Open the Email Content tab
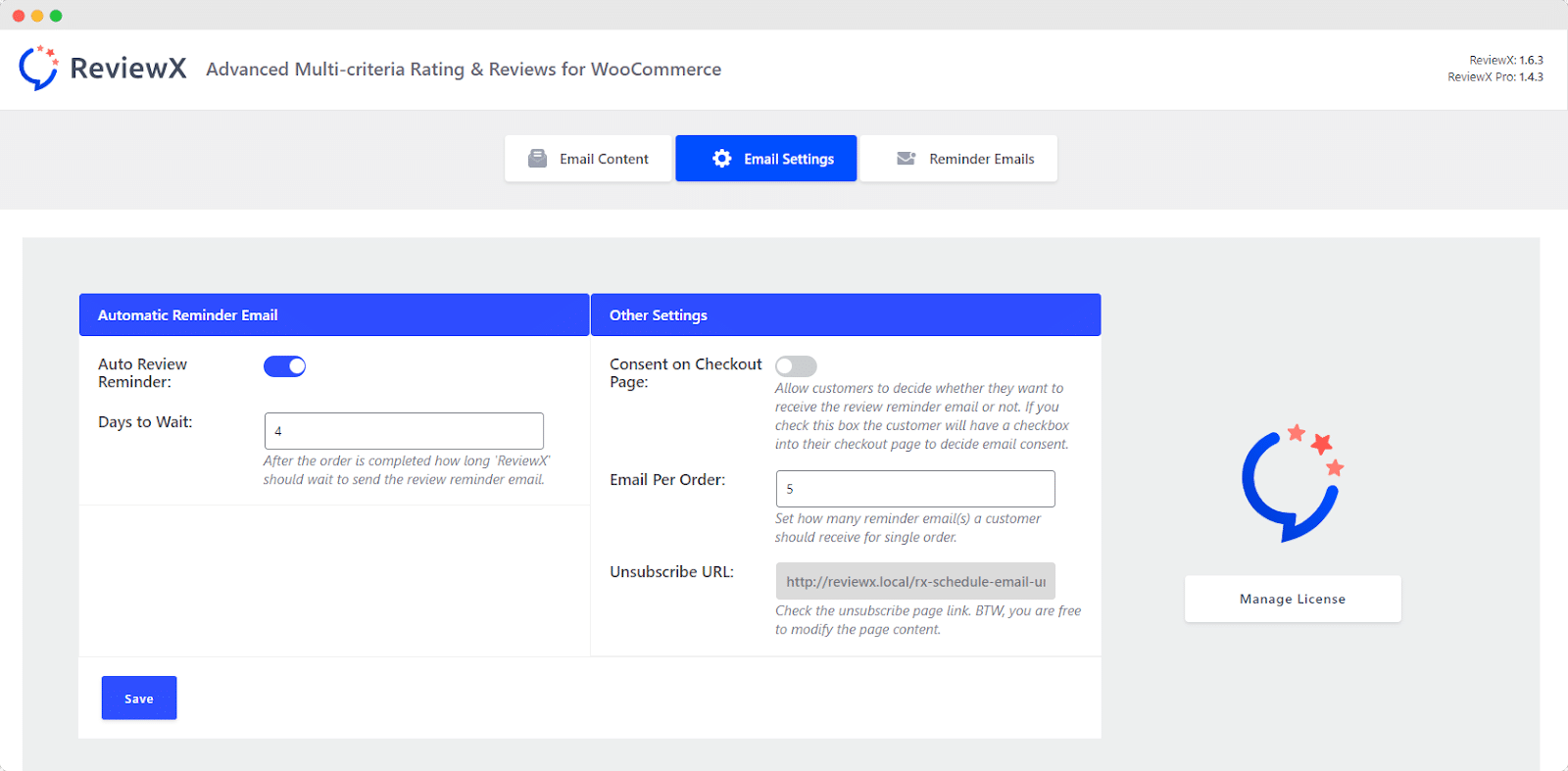The image size is (1568, 771). [x=588, y=159]
